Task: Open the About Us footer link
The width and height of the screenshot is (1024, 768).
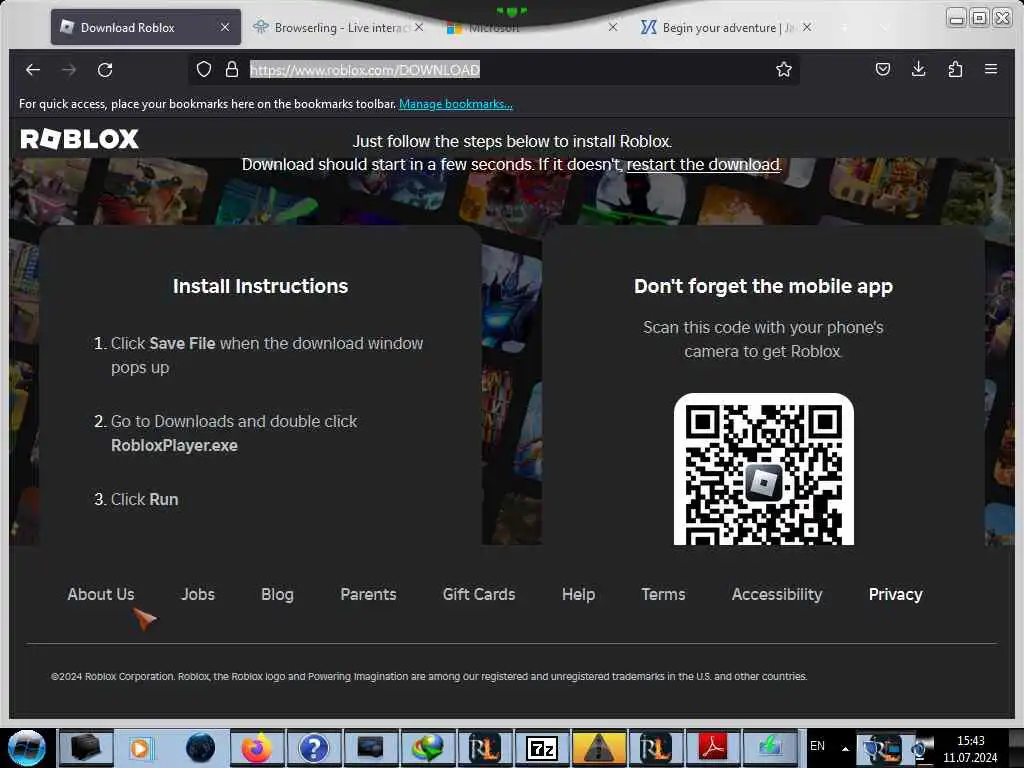Action: (x=101, y=594)
